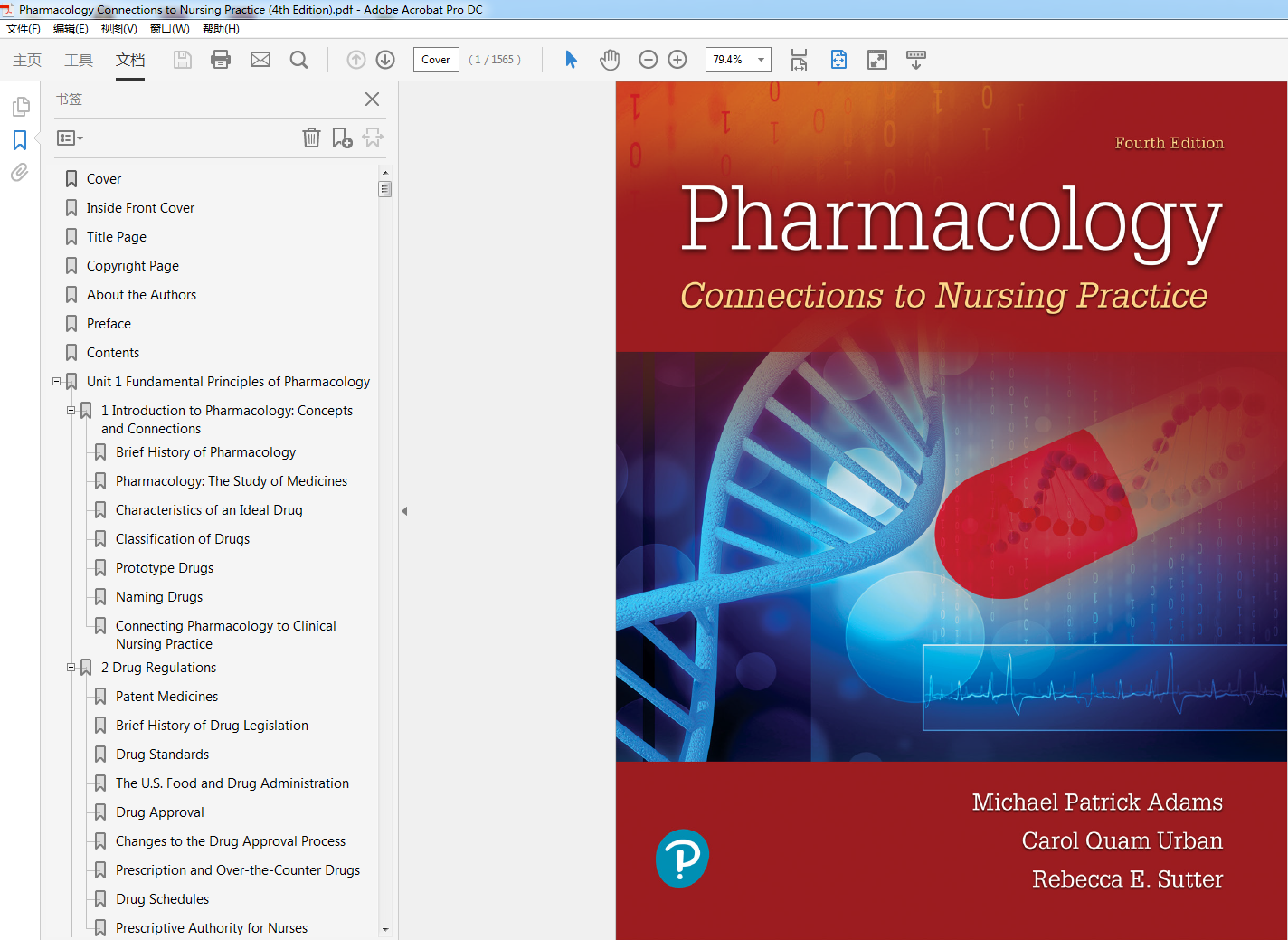Open Characteristics of an Ideal Drug bookmark
This screenshot has height=940, width=1288.
click(209, 510)
